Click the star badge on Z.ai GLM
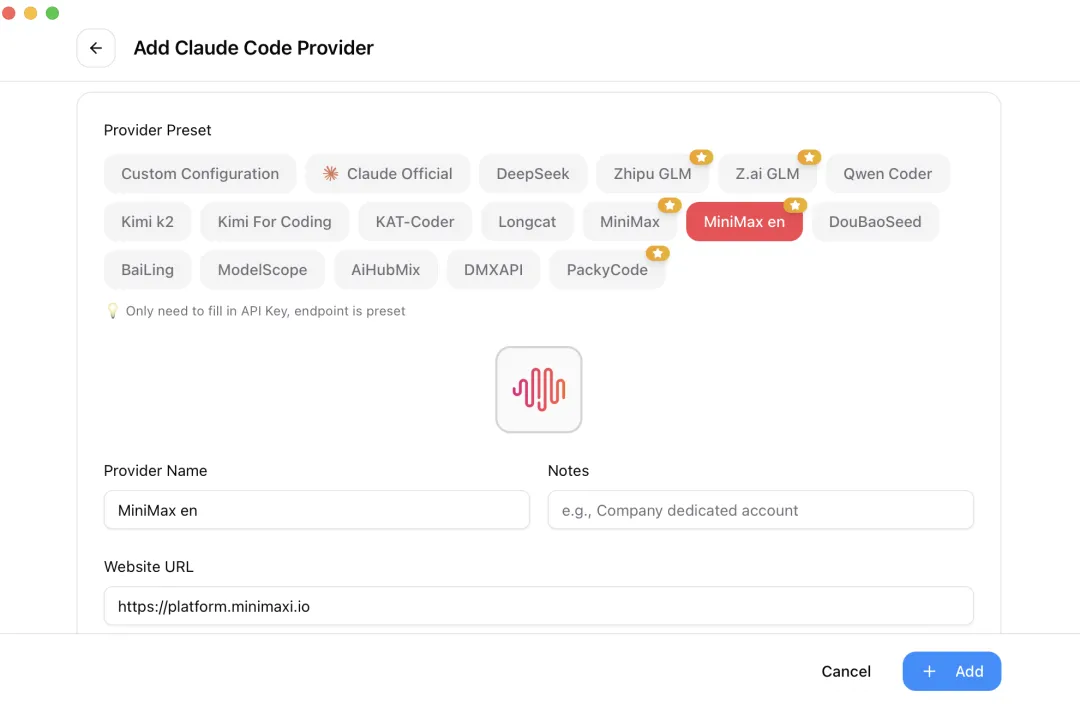This screenshot has width=1080, height=704. click(809, 157)
